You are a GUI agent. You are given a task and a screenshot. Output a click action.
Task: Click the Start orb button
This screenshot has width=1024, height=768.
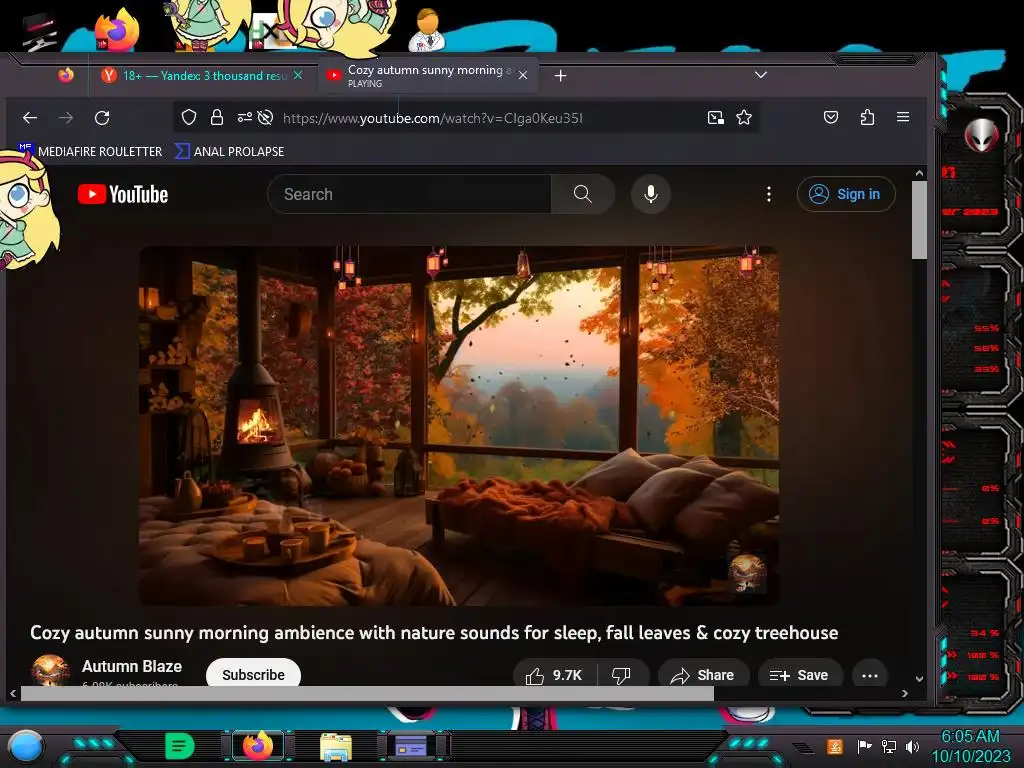[x=26, y=747]
